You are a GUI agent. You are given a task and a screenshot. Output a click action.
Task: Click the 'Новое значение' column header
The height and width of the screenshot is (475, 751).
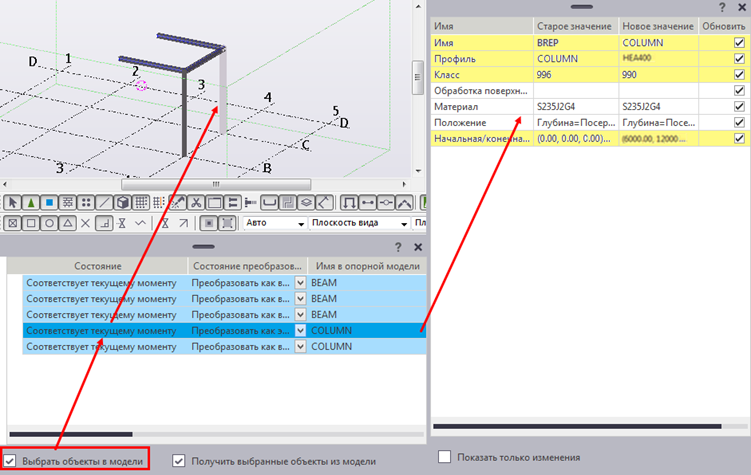click(x=657, y=25)
